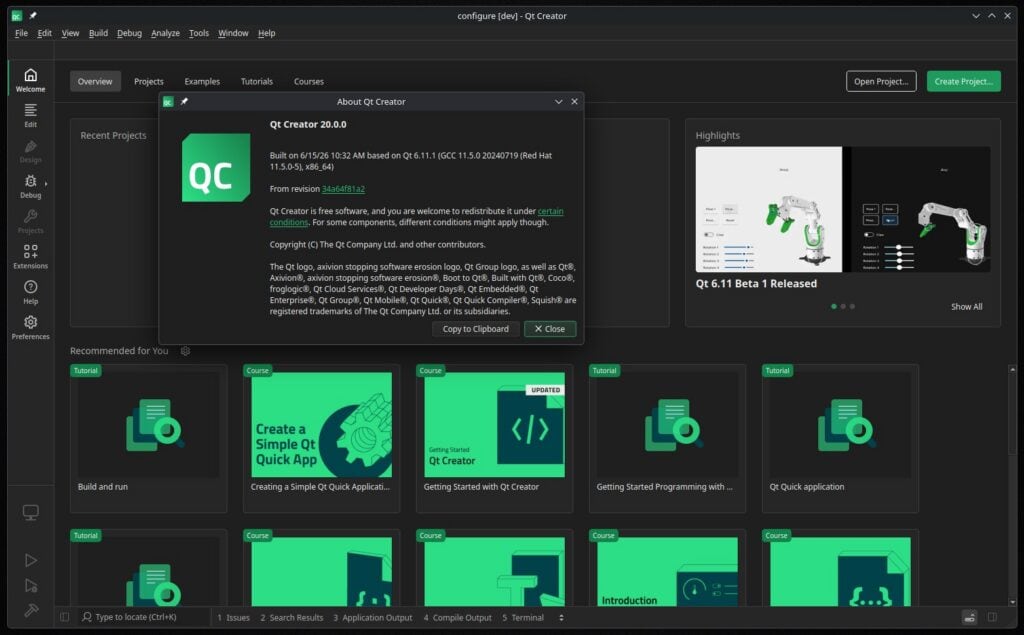Open Creating a Simple Qt Quick Application course
This screenshot has width=1024, height=635.
point(321,438)
